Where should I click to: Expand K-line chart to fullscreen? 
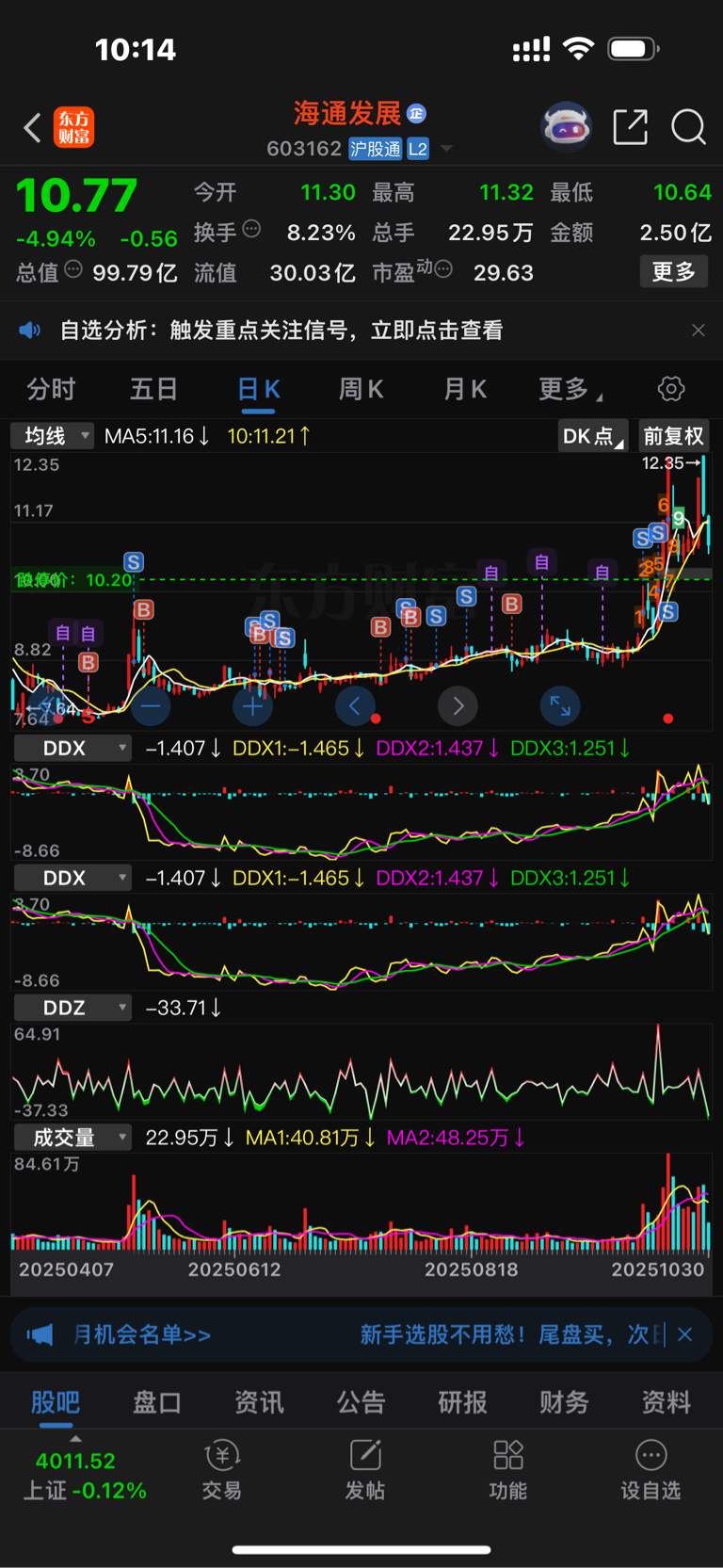coord(560,705)
